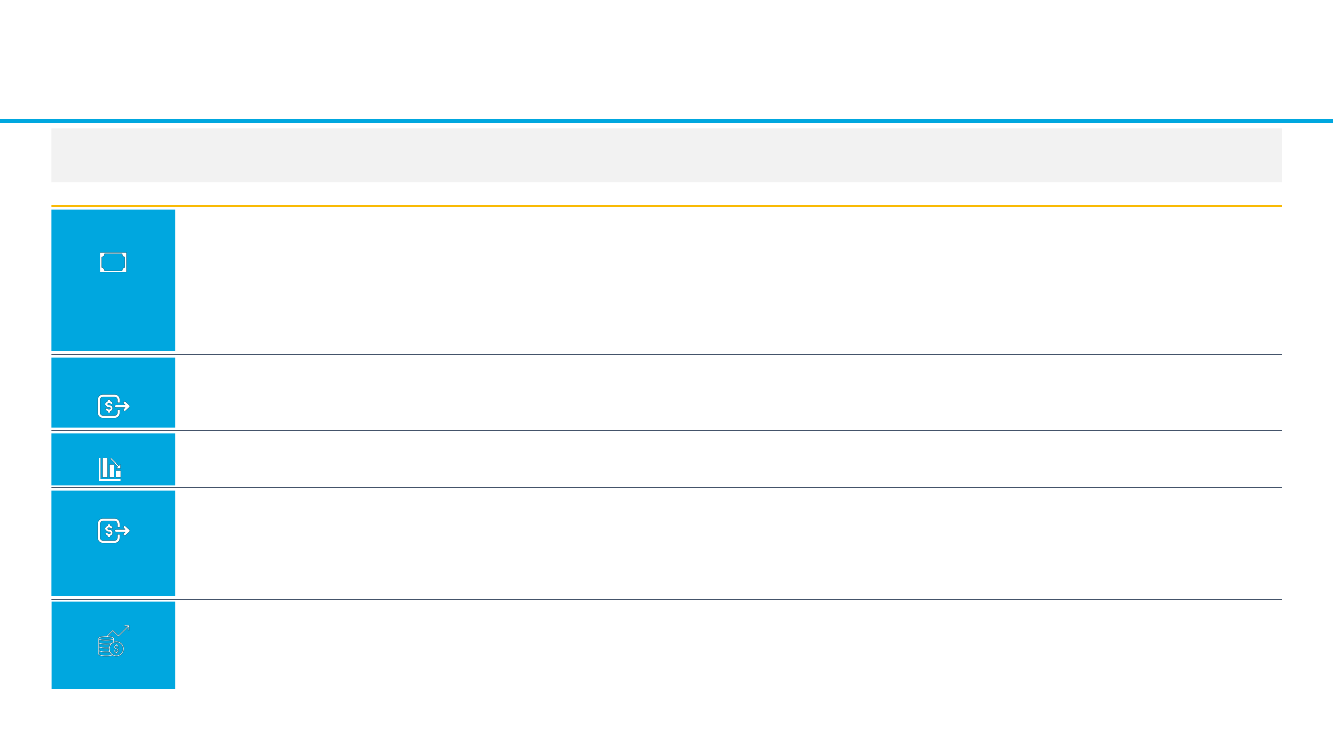This screenshot has width=1333, height=750.
Task: Click the blue tile left of the bar chart icon
Action: click(74, 460)
